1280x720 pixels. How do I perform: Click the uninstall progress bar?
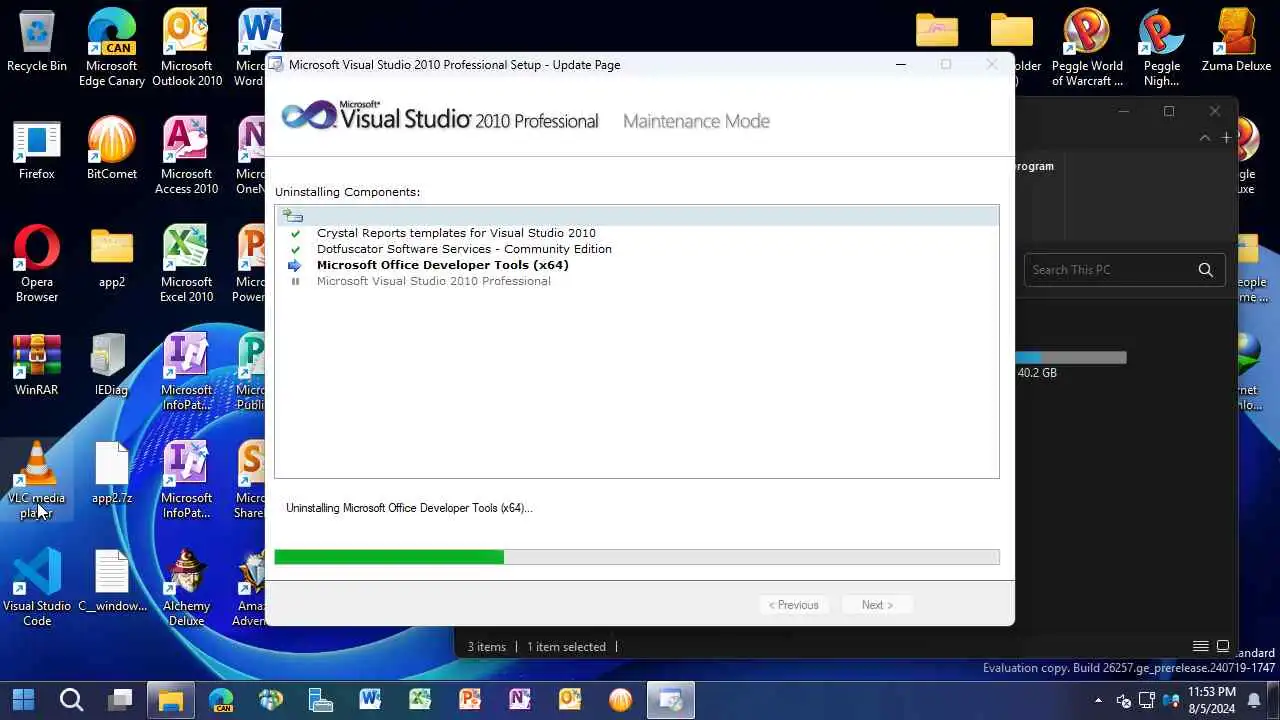point(637,557)
